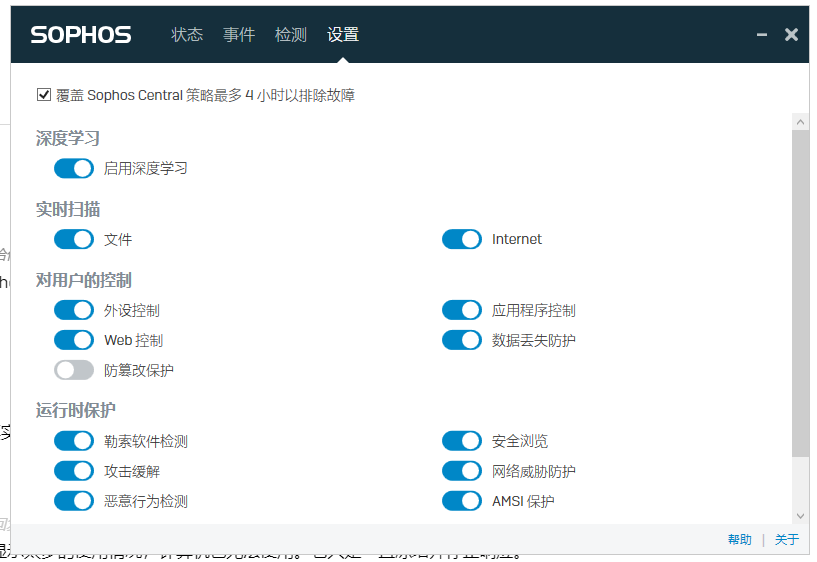The height and width of the screenshot is (562, 817).
Task: Click the scrollbar up arrow
Action: pos(800,122)
